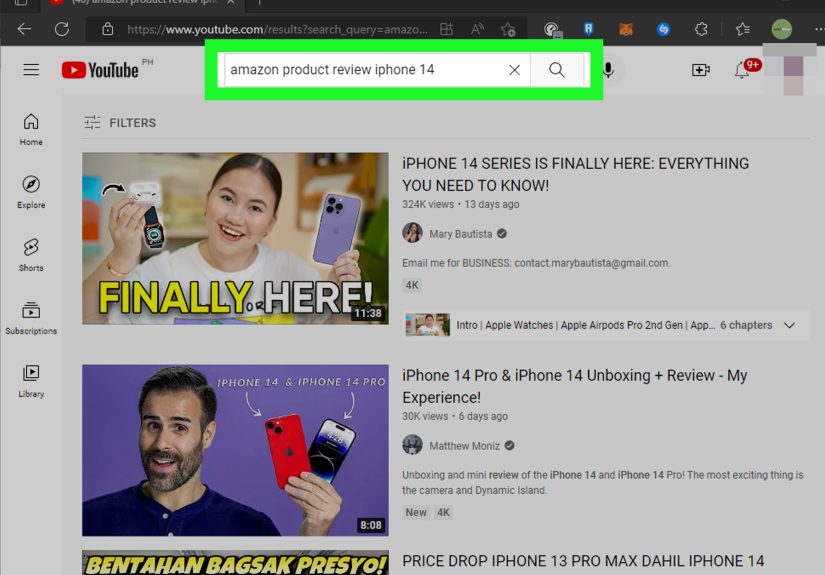Open the iPHONE 14 SERIES IS FINALLY HERE title
Viewport: 825px width, 575px height.
575,174
